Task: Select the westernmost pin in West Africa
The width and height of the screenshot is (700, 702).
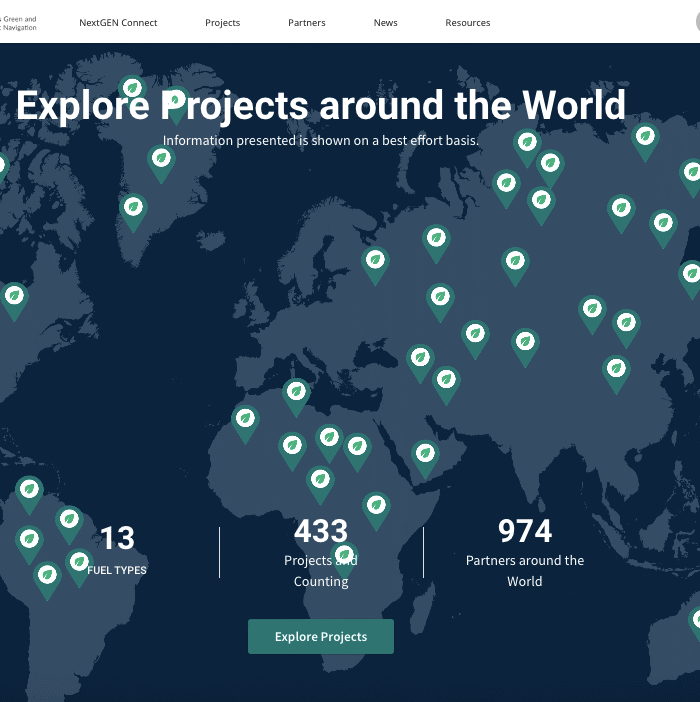Action: point(245,419)
